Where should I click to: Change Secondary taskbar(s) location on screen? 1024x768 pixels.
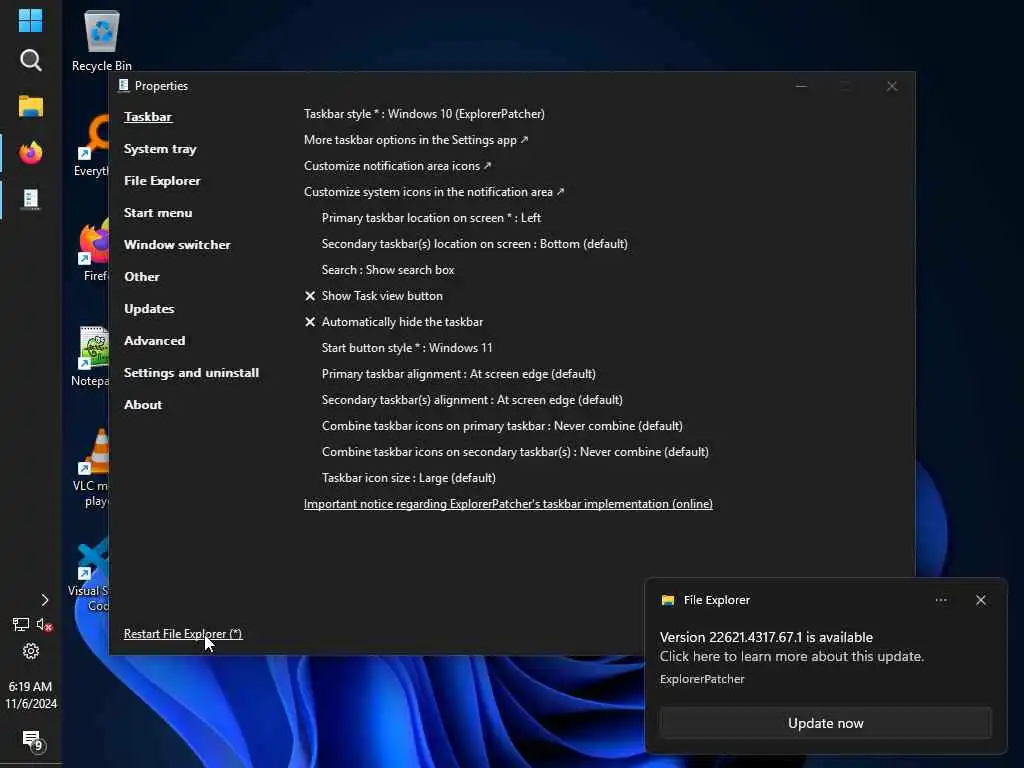click(x=474, y=244)
